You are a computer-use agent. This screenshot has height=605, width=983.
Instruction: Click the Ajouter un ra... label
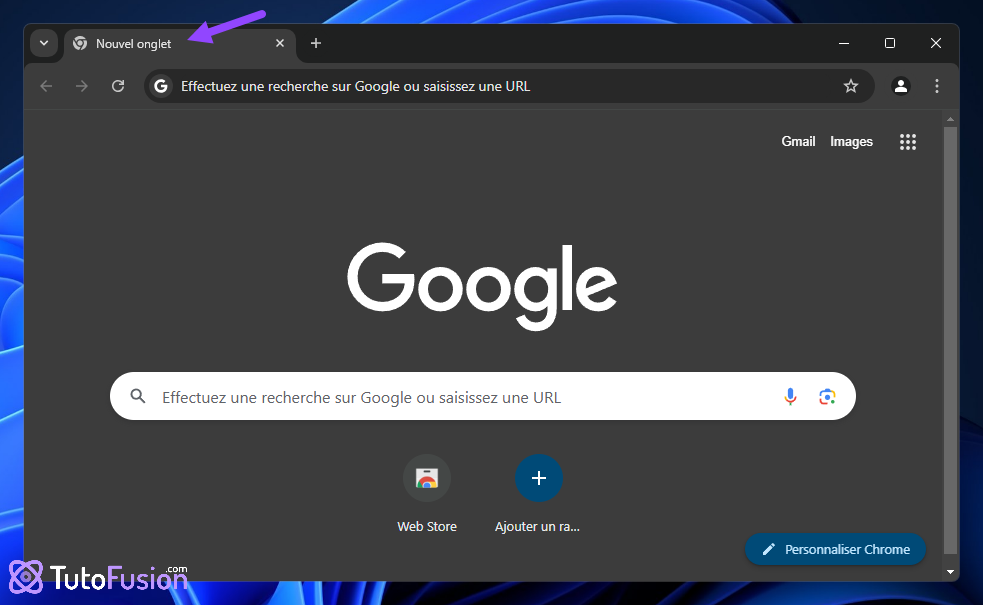point(537,527)
